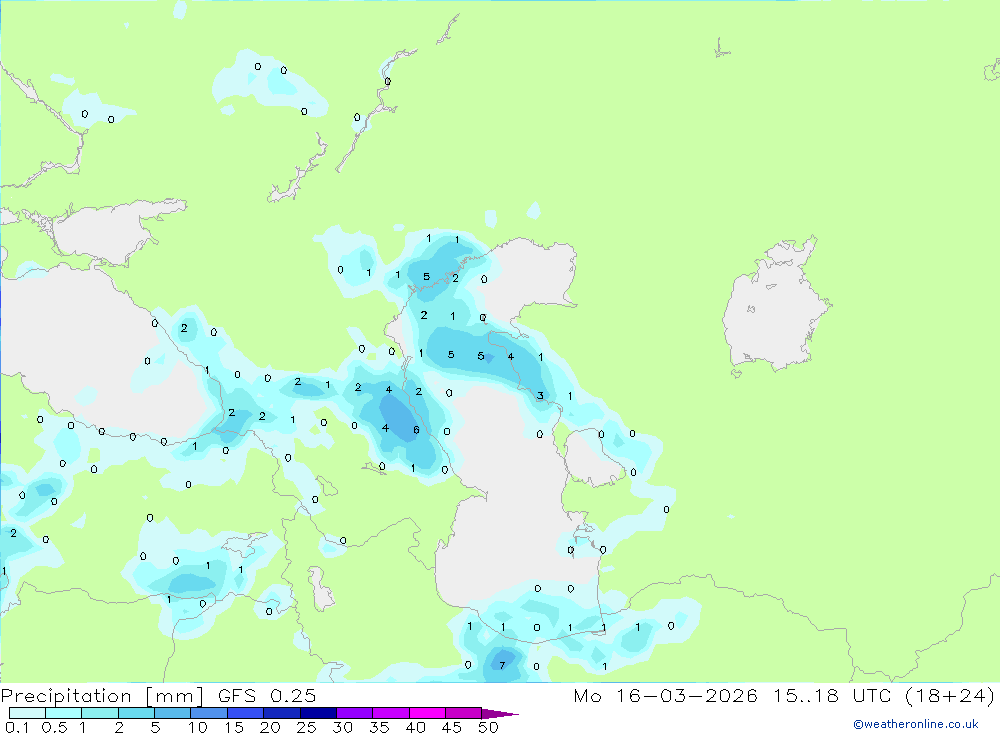
Task: Click the '35' legend scale label
Action: point(379,727)
